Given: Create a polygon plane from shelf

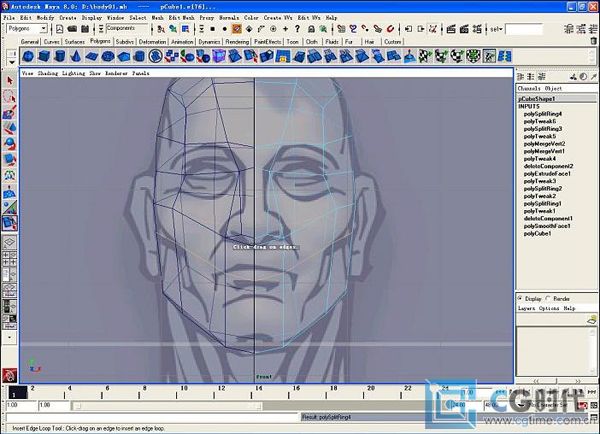Looking at the screenshot, I should [x=92, y=56].
